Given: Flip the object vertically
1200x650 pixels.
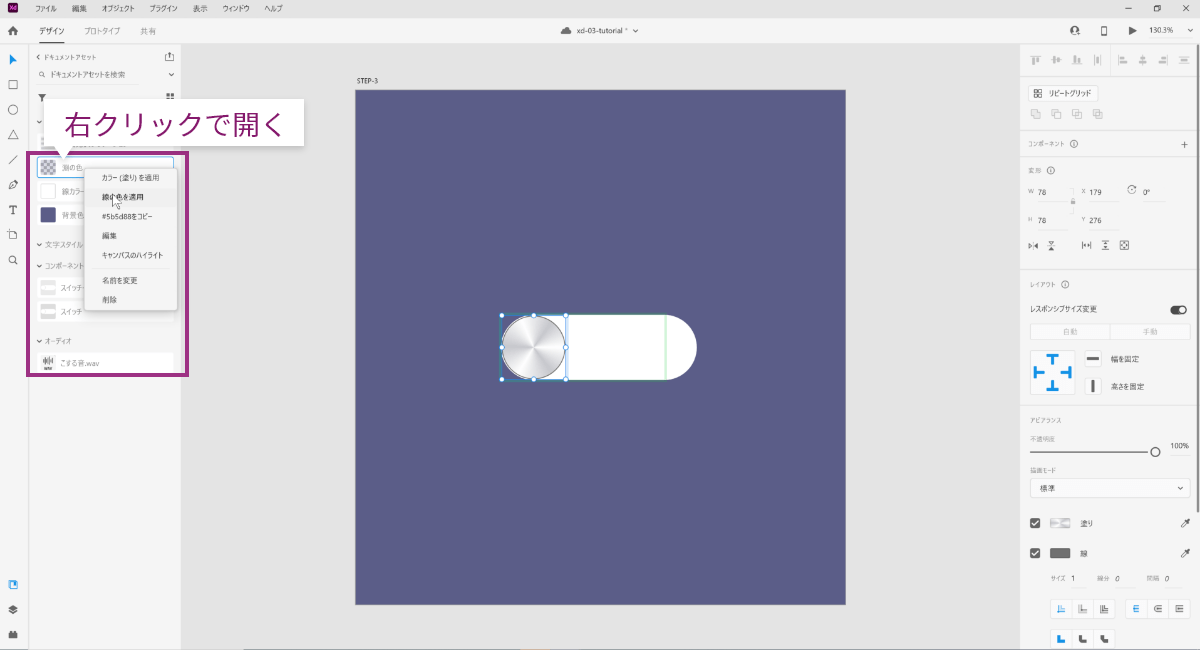Looking at the screenshot, I should (x=1051, y=245).
